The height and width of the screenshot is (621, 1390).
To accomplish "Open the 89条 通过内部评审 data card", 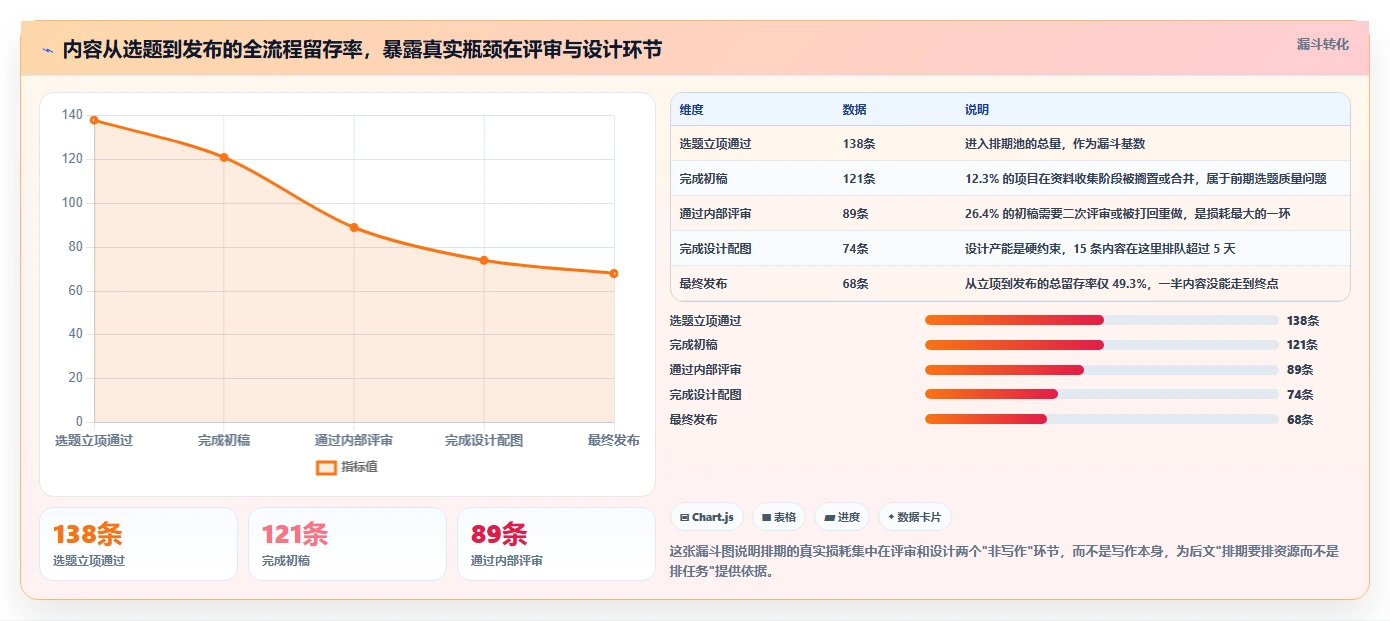I will coord(556,544).
